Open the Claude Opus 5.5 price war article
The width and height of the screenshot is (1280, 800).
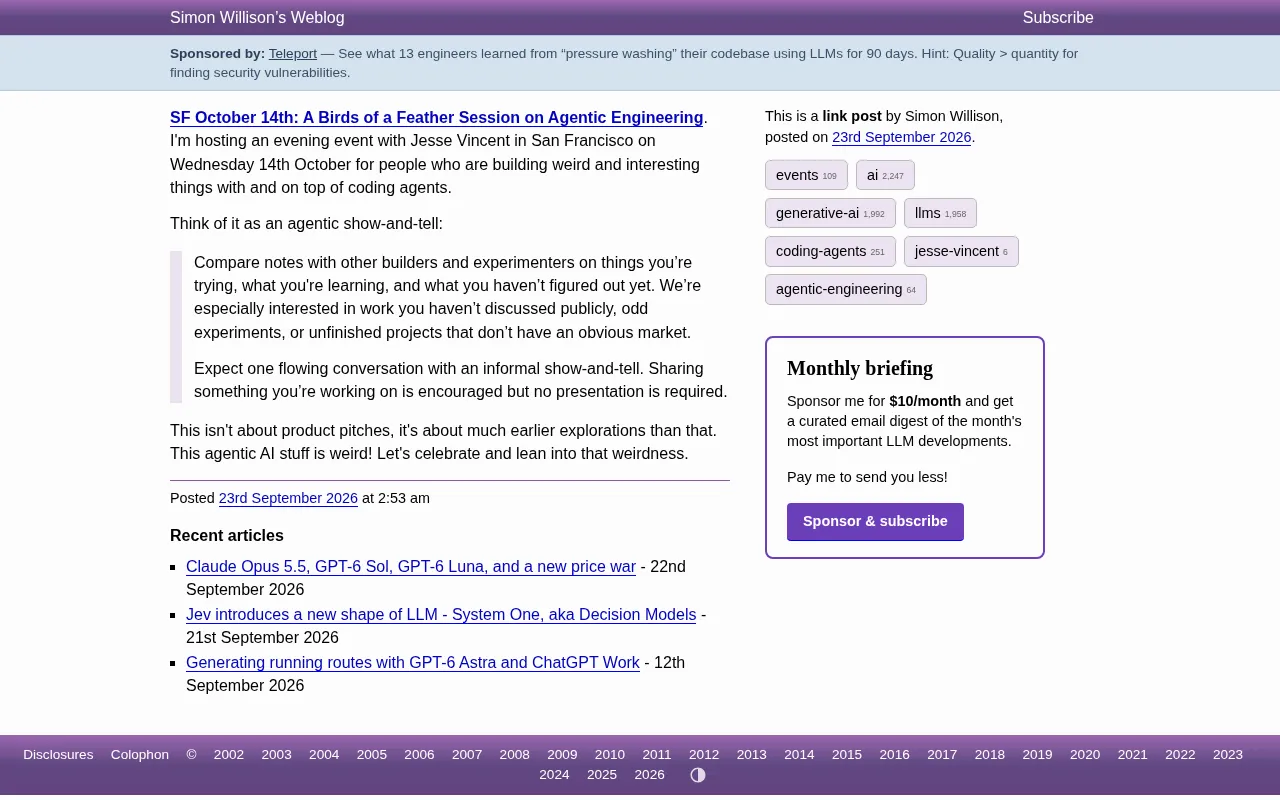[x=411, y=567]
